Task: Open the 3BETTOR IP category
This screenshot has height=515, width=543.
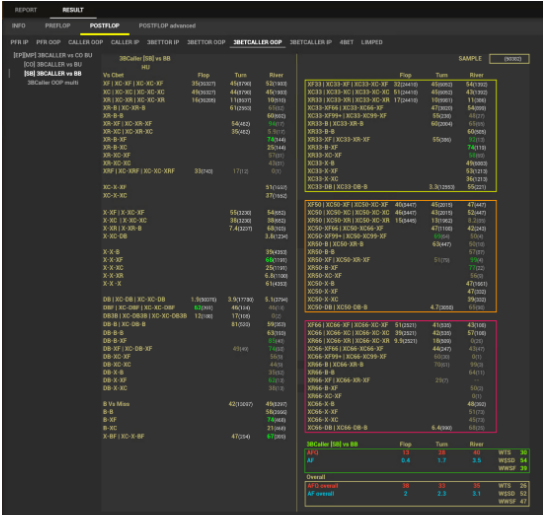Action: point(163,42)
